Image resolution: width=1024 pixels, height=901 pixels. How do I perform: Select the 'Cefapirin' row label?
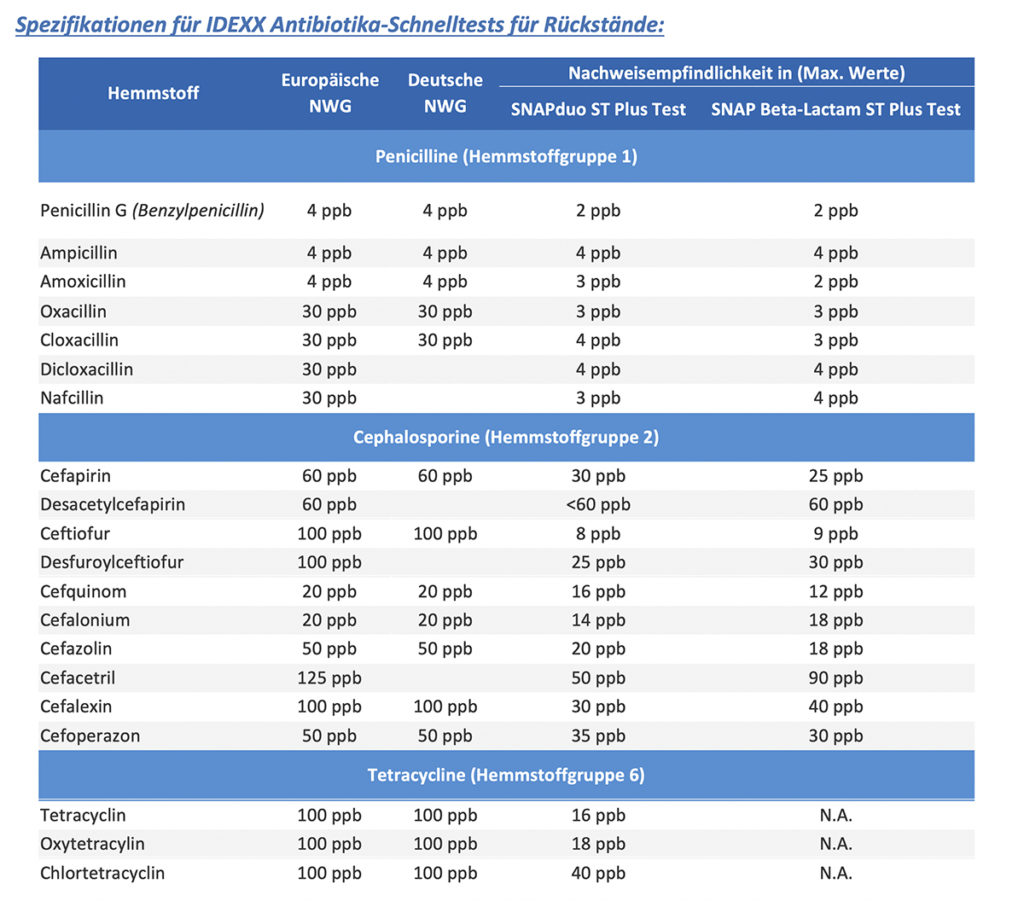(75, 475)
